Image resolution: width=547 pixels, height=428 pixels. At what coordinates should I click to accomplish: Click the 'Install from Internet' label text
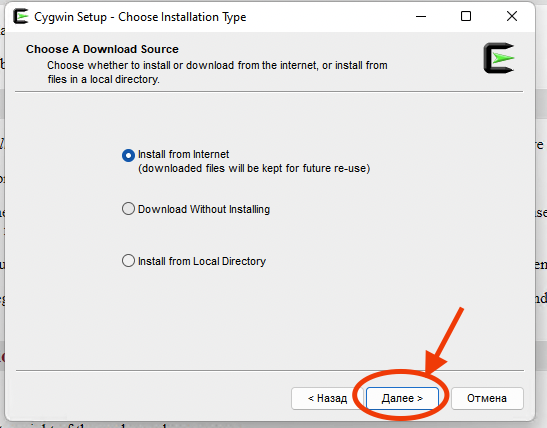point(183,154)
